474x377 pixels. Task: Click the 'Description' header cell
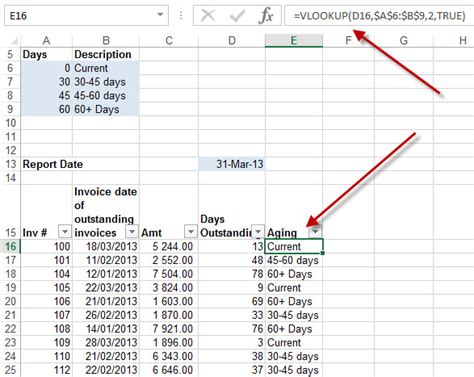[106, 54]
